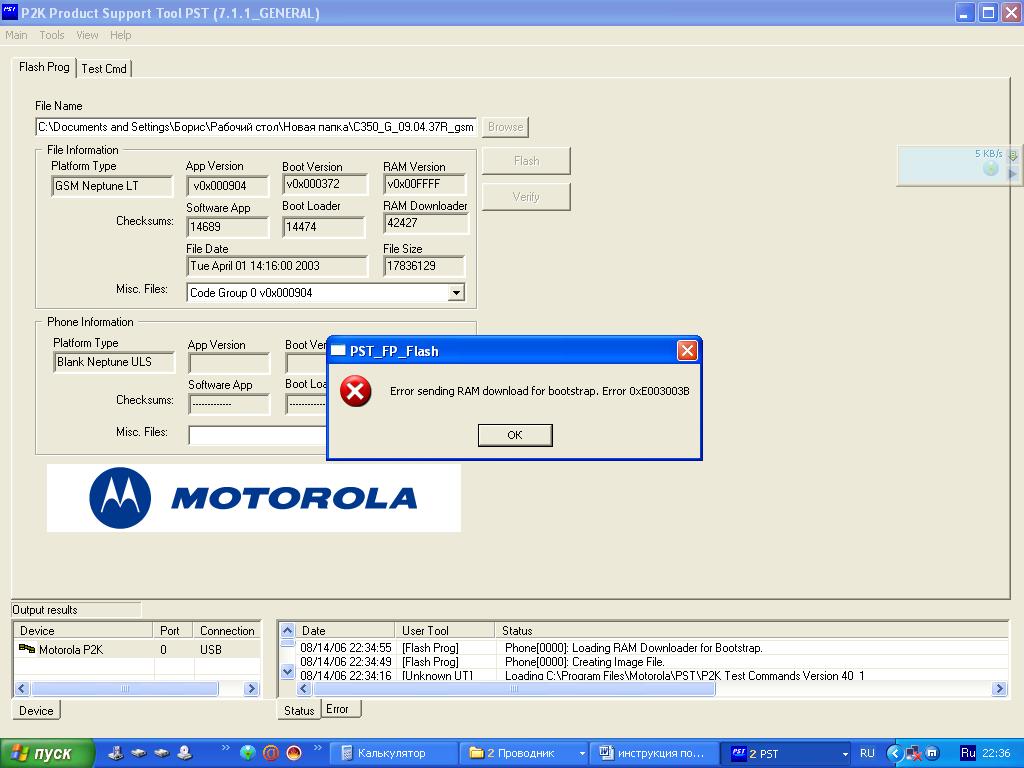The image size is (1024, 768).
Task: Open the пуск Start menu
Action: tap(47, 753)
